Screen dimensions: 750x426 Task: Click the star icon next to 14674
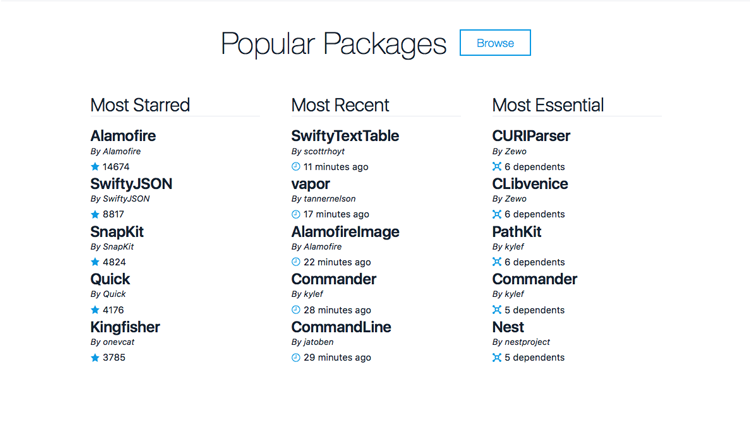95,167
